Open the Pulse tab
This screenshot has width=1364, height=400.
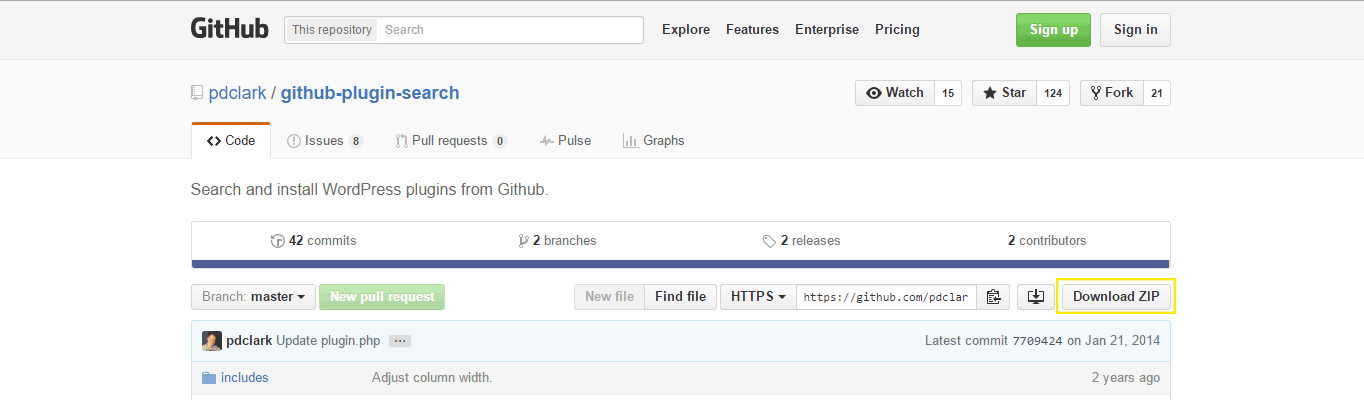[565, 141]
